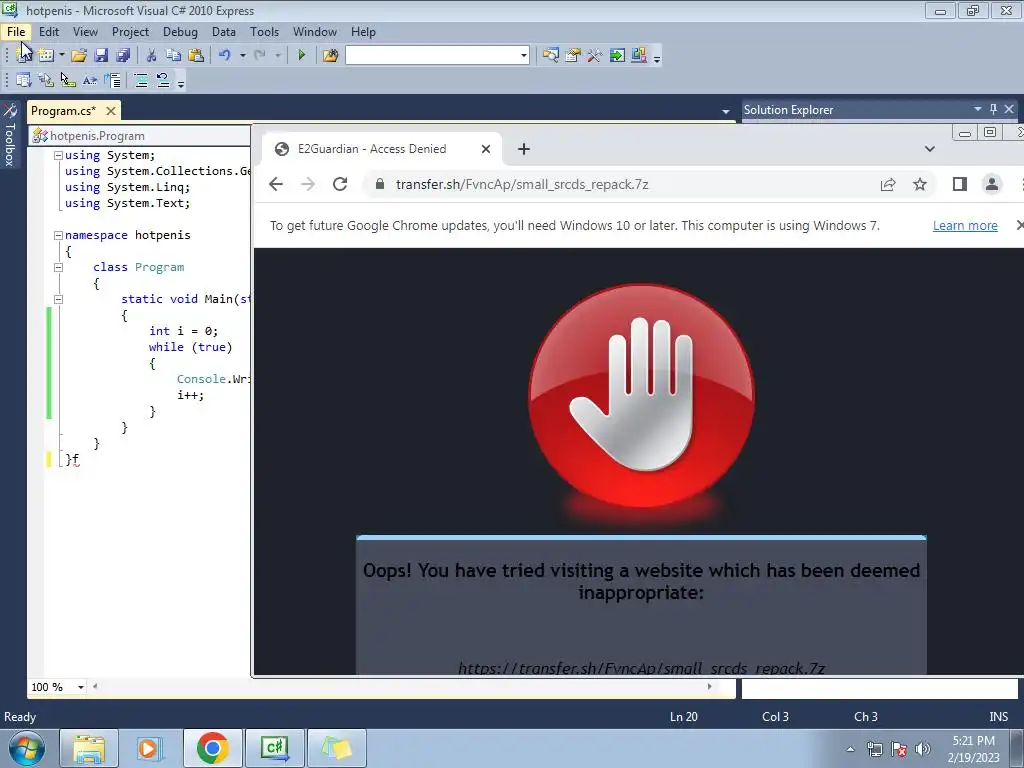Click the Add New Item toolbar icon
1024x768 pixels.
point(46,56)
